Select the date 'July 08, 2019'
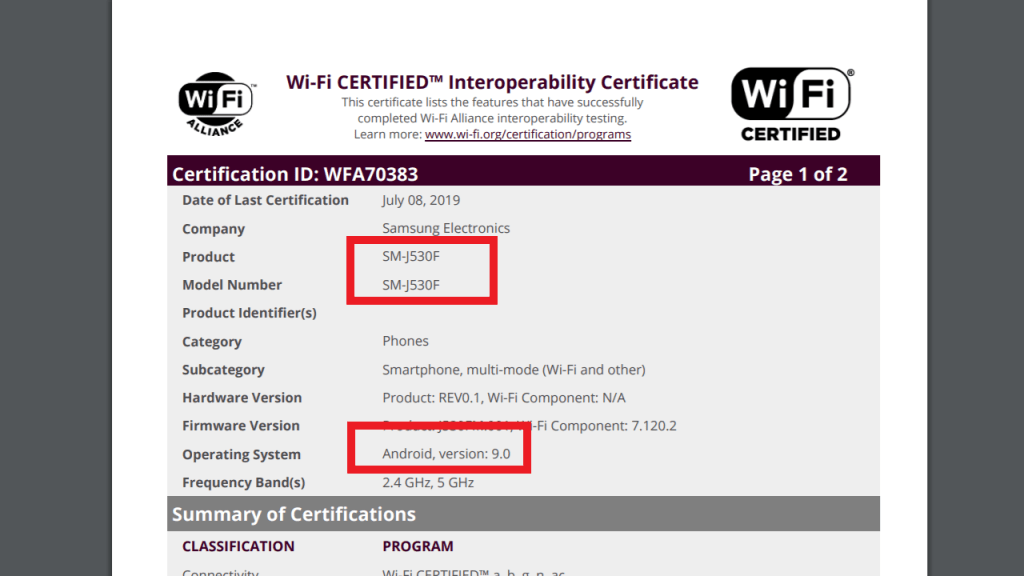Screen dimensions: 1024x576 point(421,200)
